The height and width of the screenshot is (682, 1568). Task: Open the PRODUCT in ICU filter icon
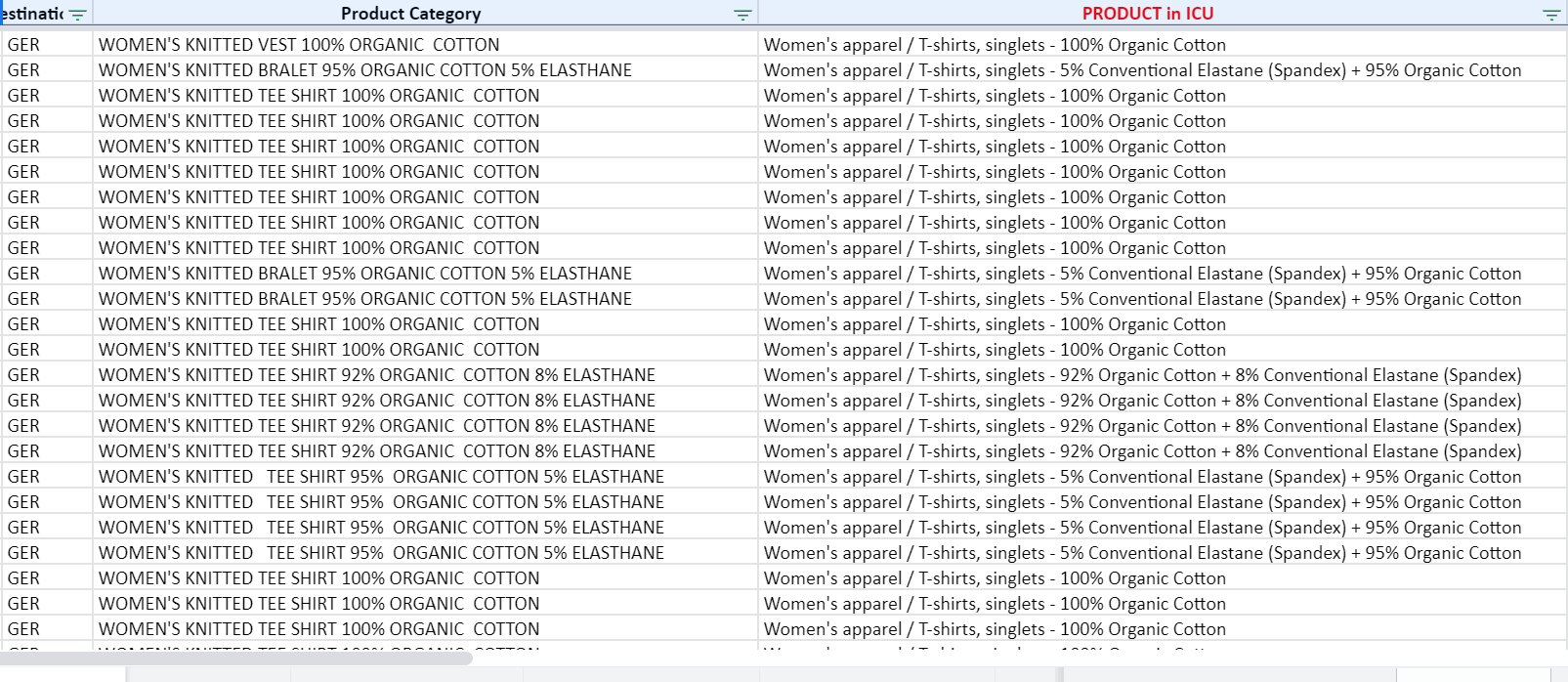coord(1550,15)
